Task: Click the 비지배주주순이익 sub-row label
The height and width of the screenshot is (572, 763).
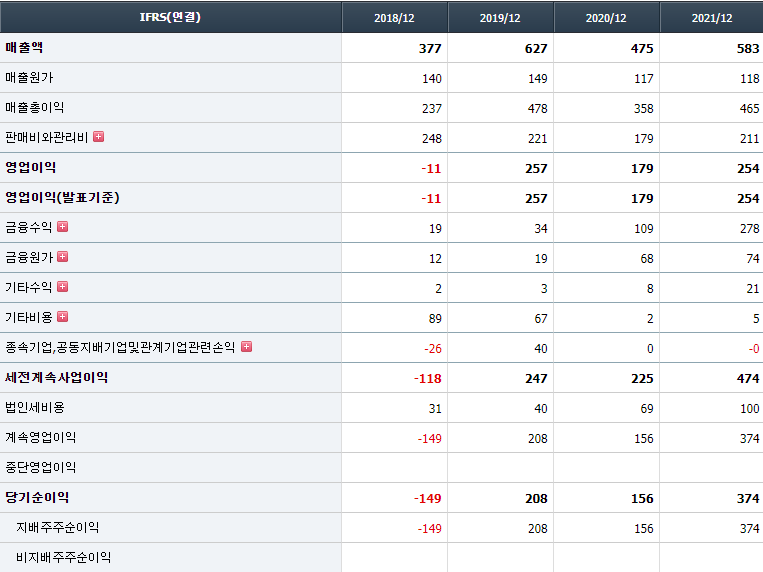Action: tap(63, 557)
